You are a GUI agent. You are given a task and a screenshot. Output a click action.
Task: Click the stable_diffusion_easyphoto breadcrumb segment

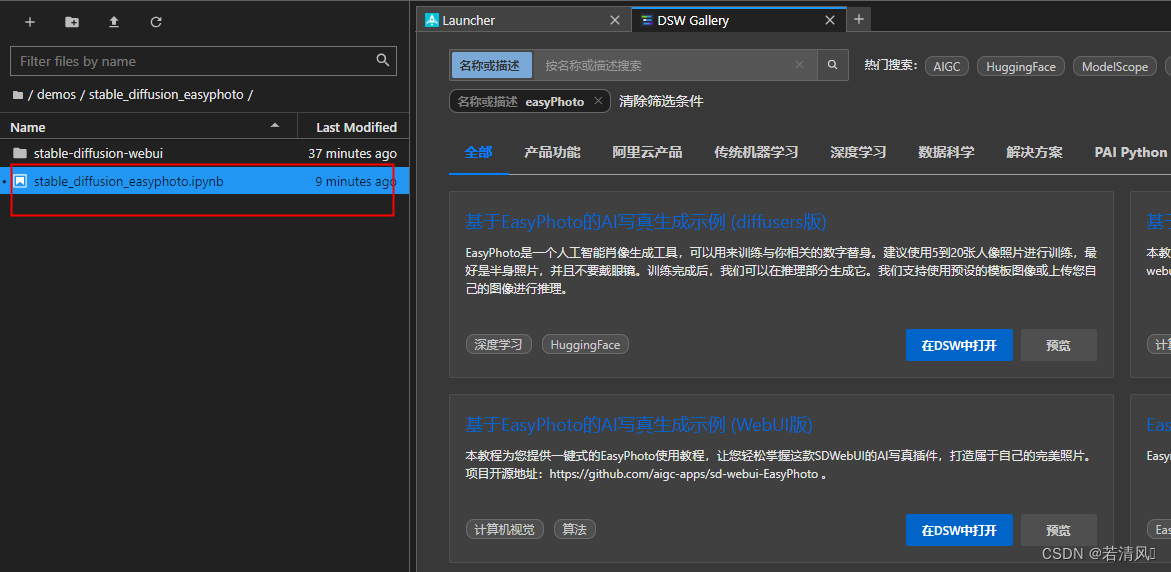[x=167, y=95]
